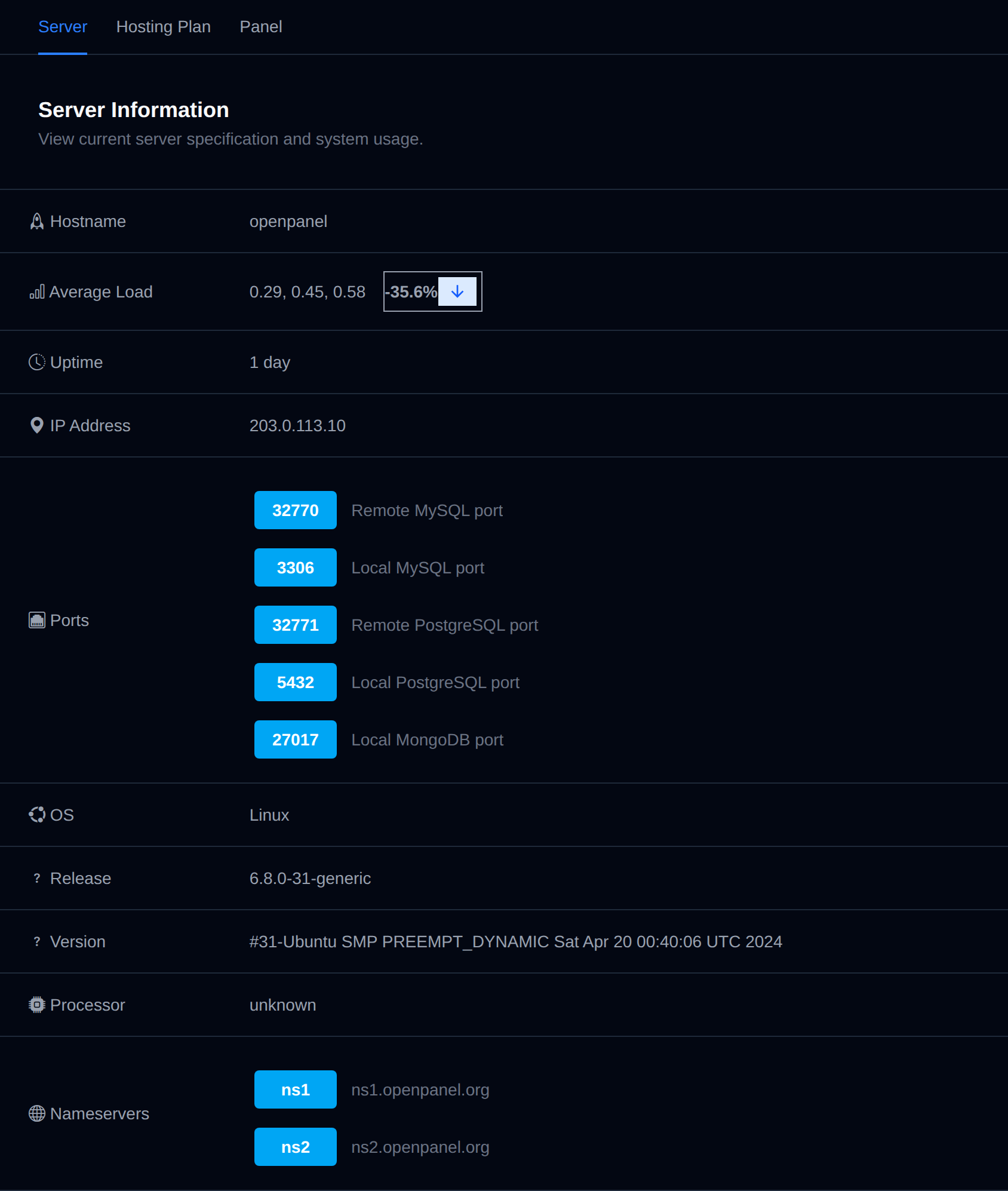
Task: Click the 5432 Local PostgreSQL port badge
Action: click(296, 682)
